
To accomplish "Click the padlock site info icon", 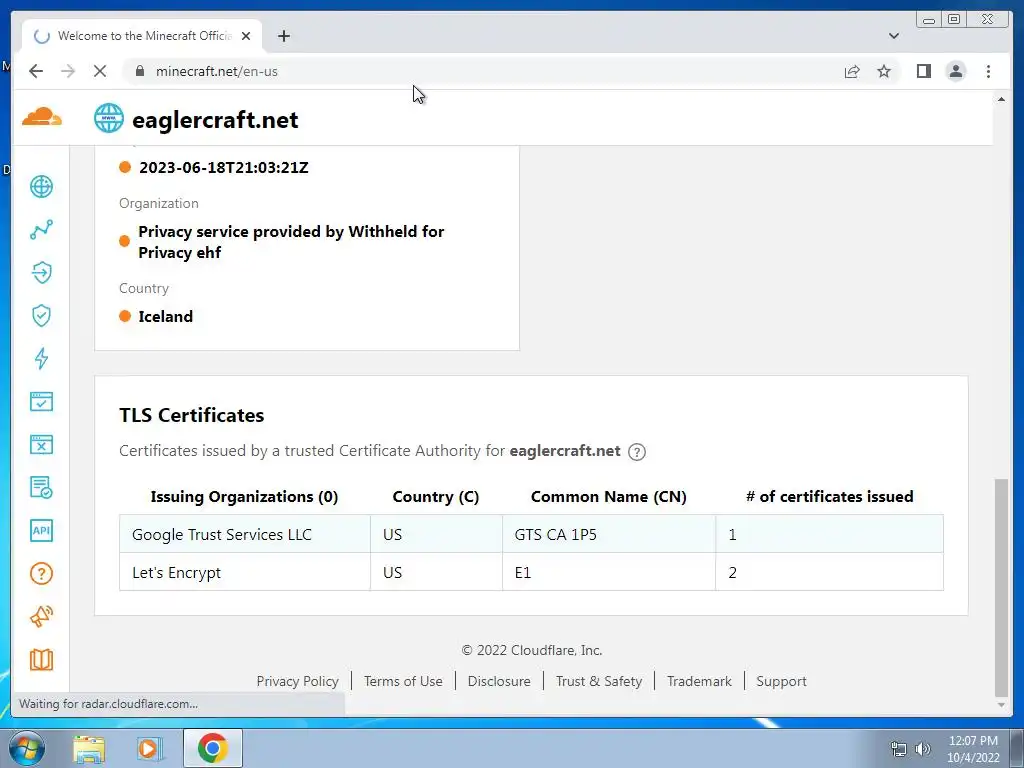I will pyautogui.click(x=140, y=71).
